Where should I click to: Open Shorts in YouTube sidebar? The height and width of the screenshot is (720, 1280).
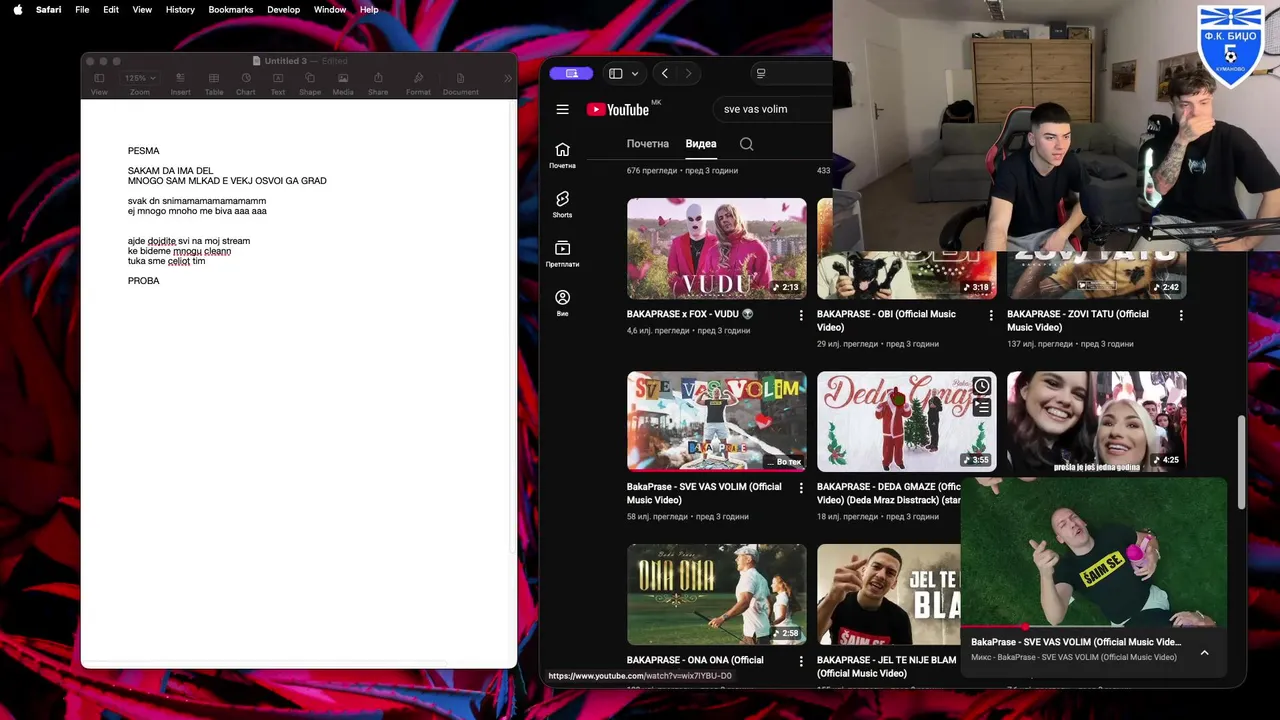(x=563, y=204)
